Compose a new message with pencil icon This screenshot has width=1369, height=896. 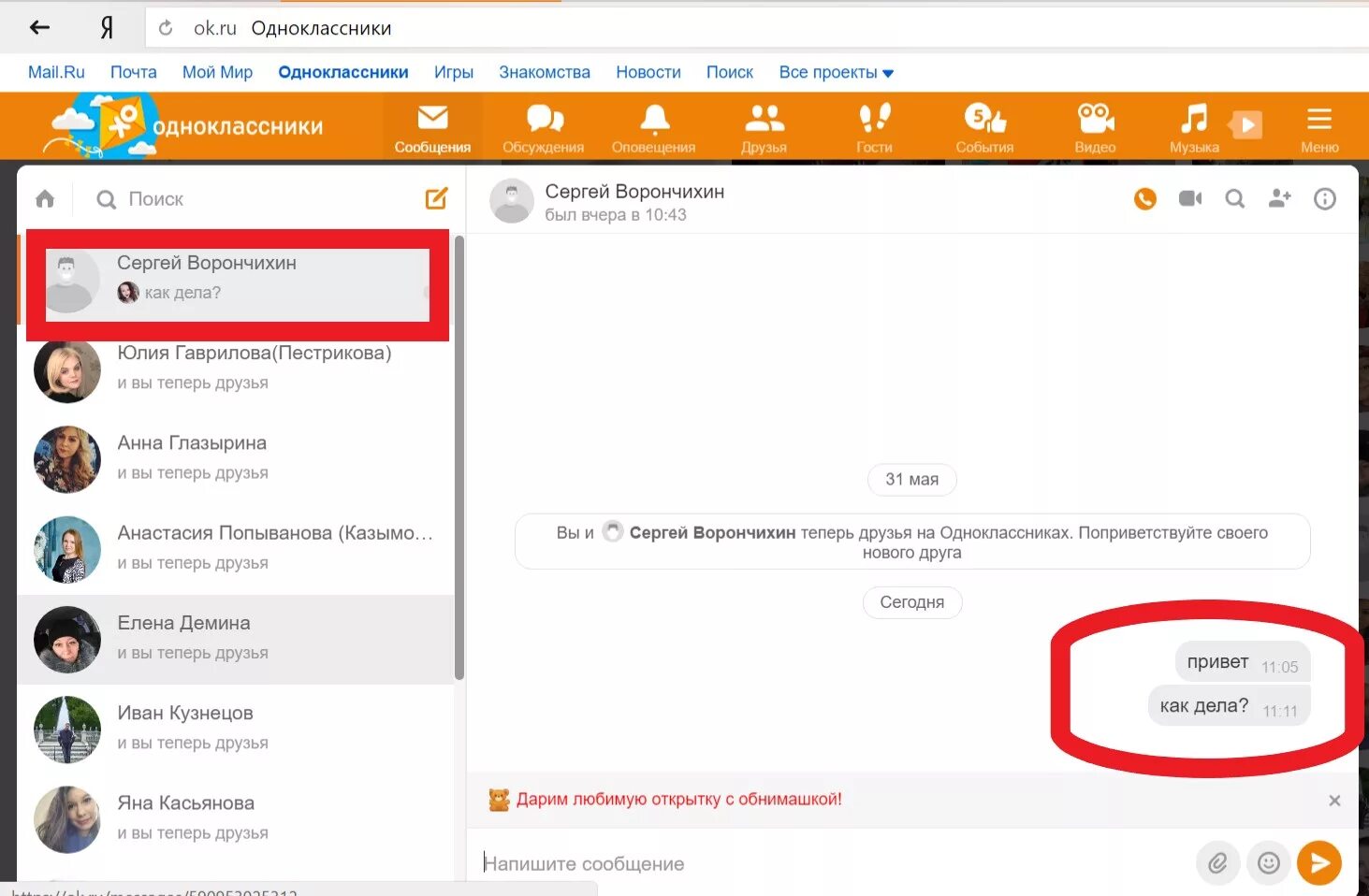coord(437,198)
